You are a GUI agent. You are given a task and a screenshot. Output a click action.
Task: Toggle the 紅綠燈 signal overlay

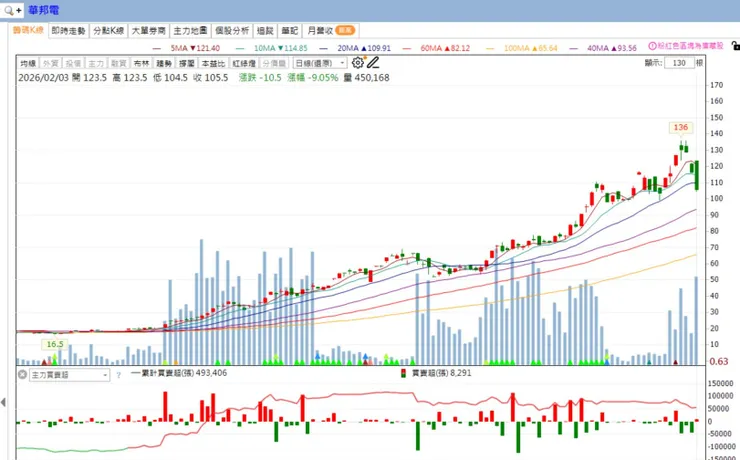(x=244, y=63)
